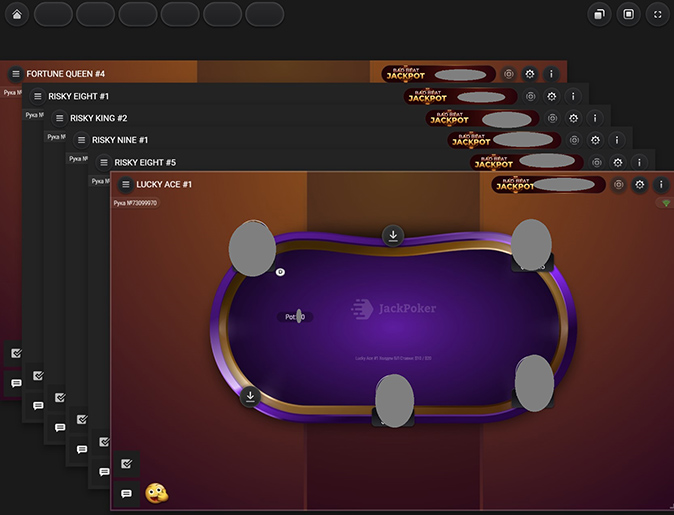
Task: Open Bad Beat Jackpot on Risky King #2
Action: click(482, 118)
